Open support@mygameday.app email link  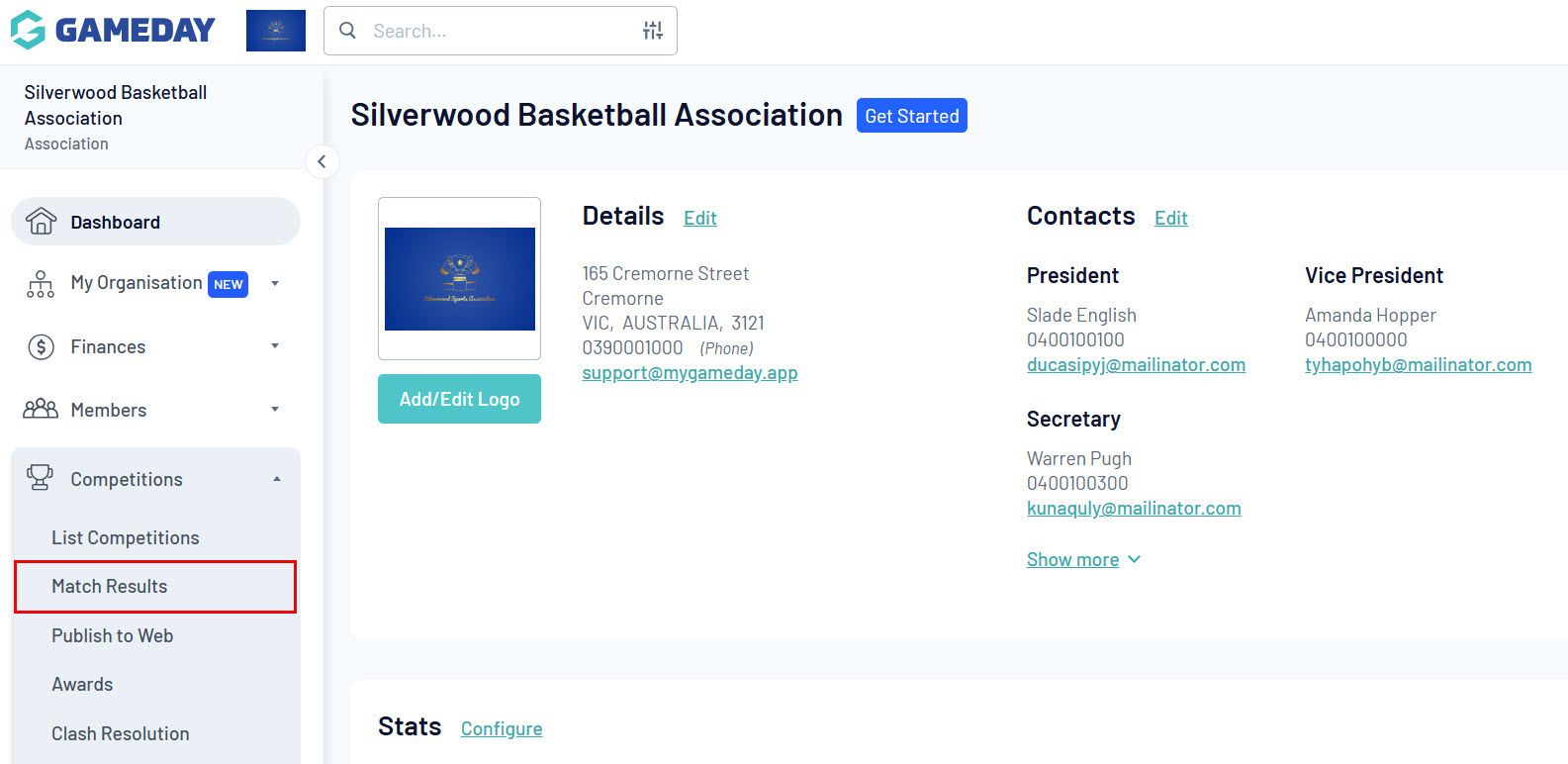[x=690, y=372]
